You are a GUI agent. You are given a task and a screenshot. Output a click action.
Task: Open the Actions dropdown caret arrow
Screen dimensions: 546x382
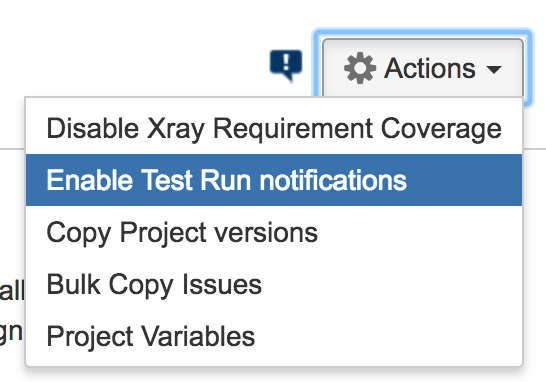click(x=494, y=69)
